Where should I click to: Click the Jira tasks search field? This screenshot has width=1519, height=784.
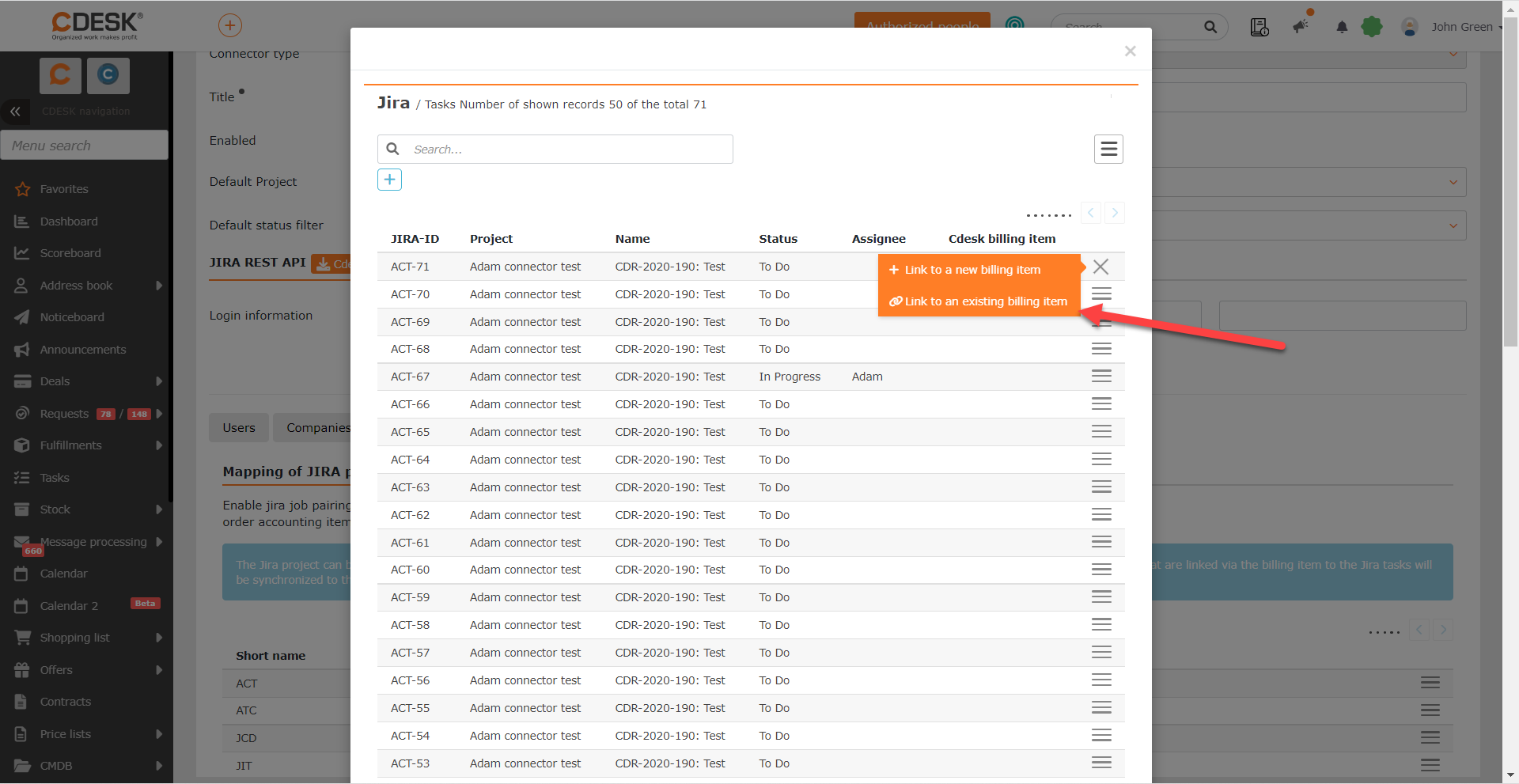tap(555, 150)
